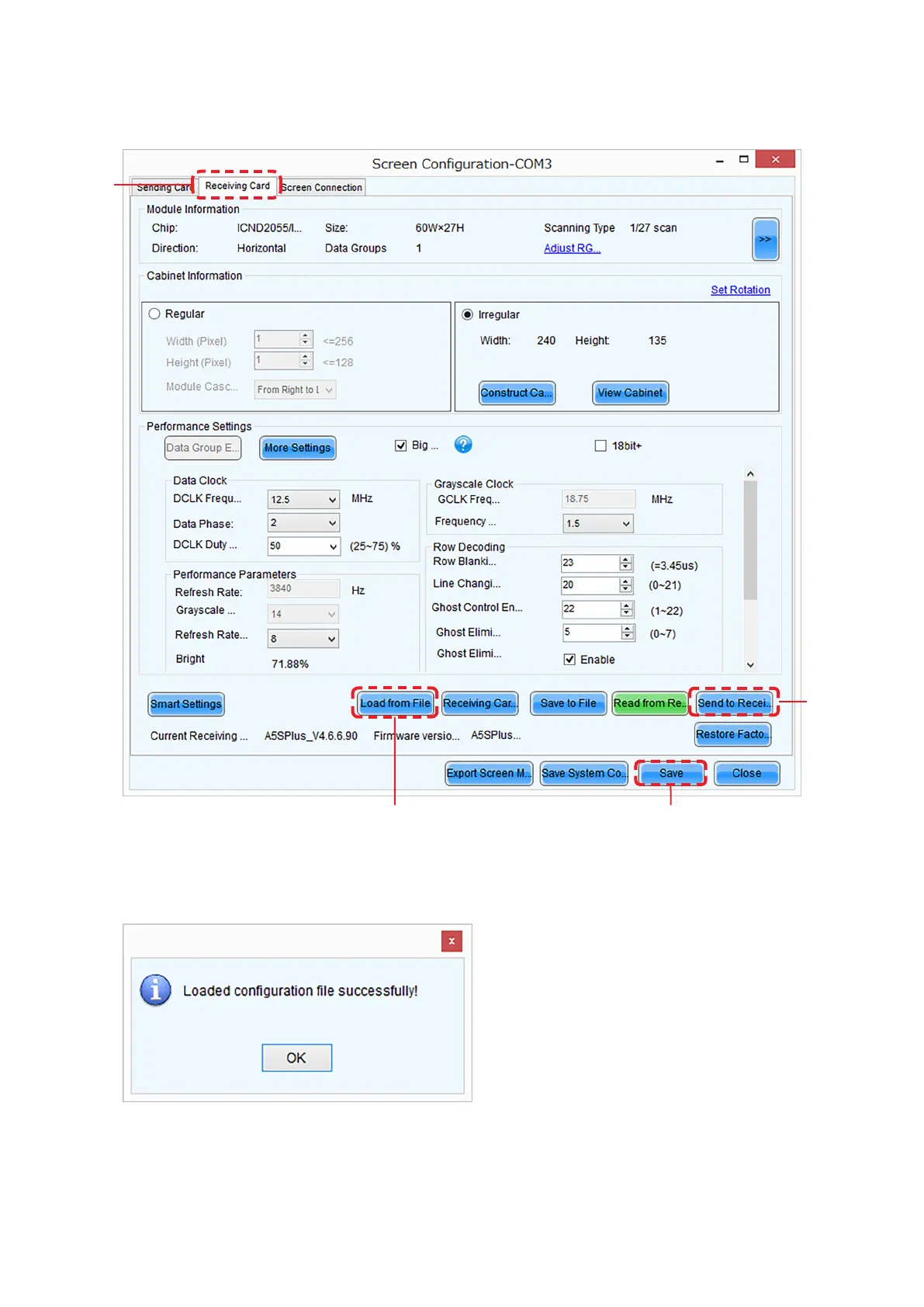Click the Load from File button
The image size is (924, 1307).
pos(395,703)
